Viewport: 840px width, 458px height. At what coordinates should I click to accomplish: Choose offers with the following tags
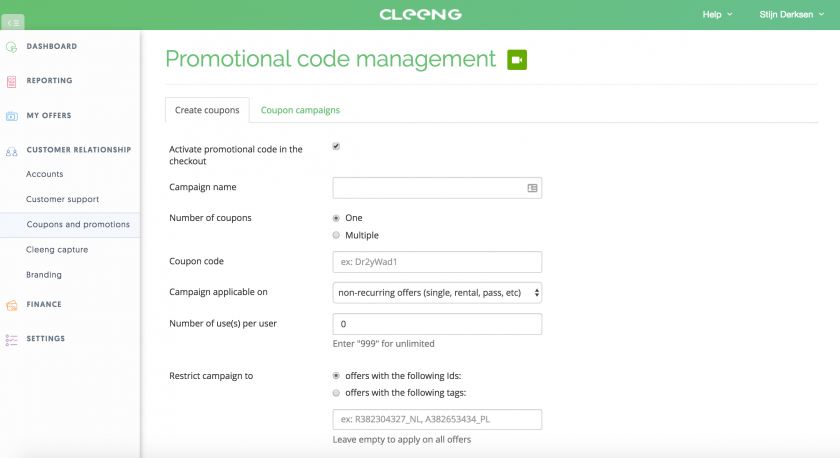(336, 393)
